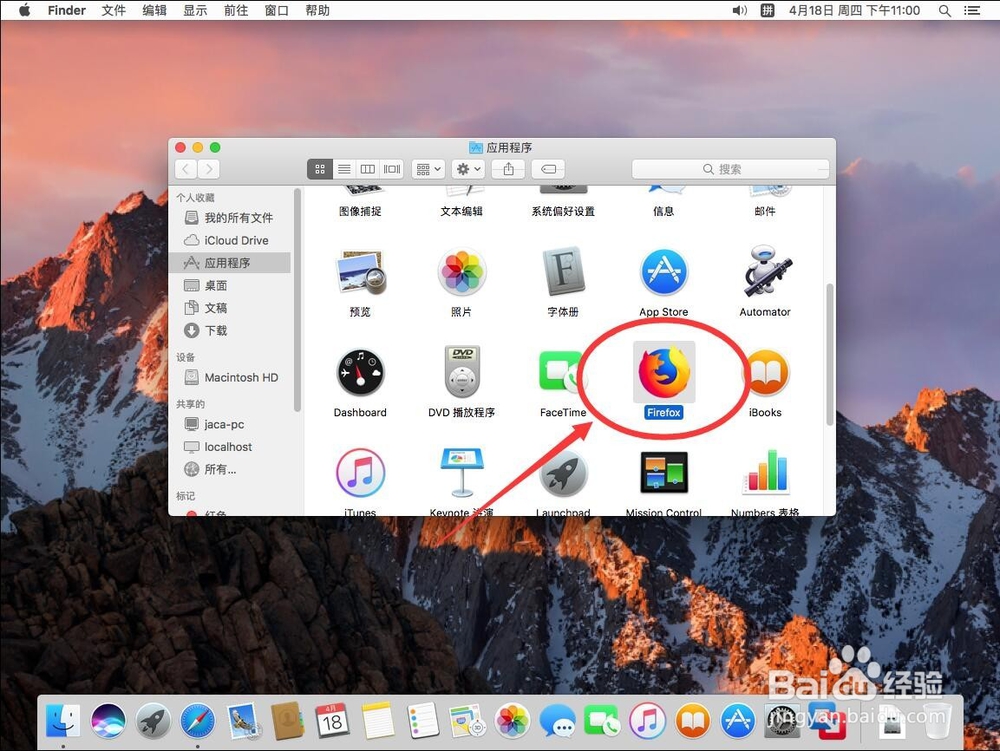
Task: Select the 照片 Photos app in Finder window
Action: pos(462,272)
